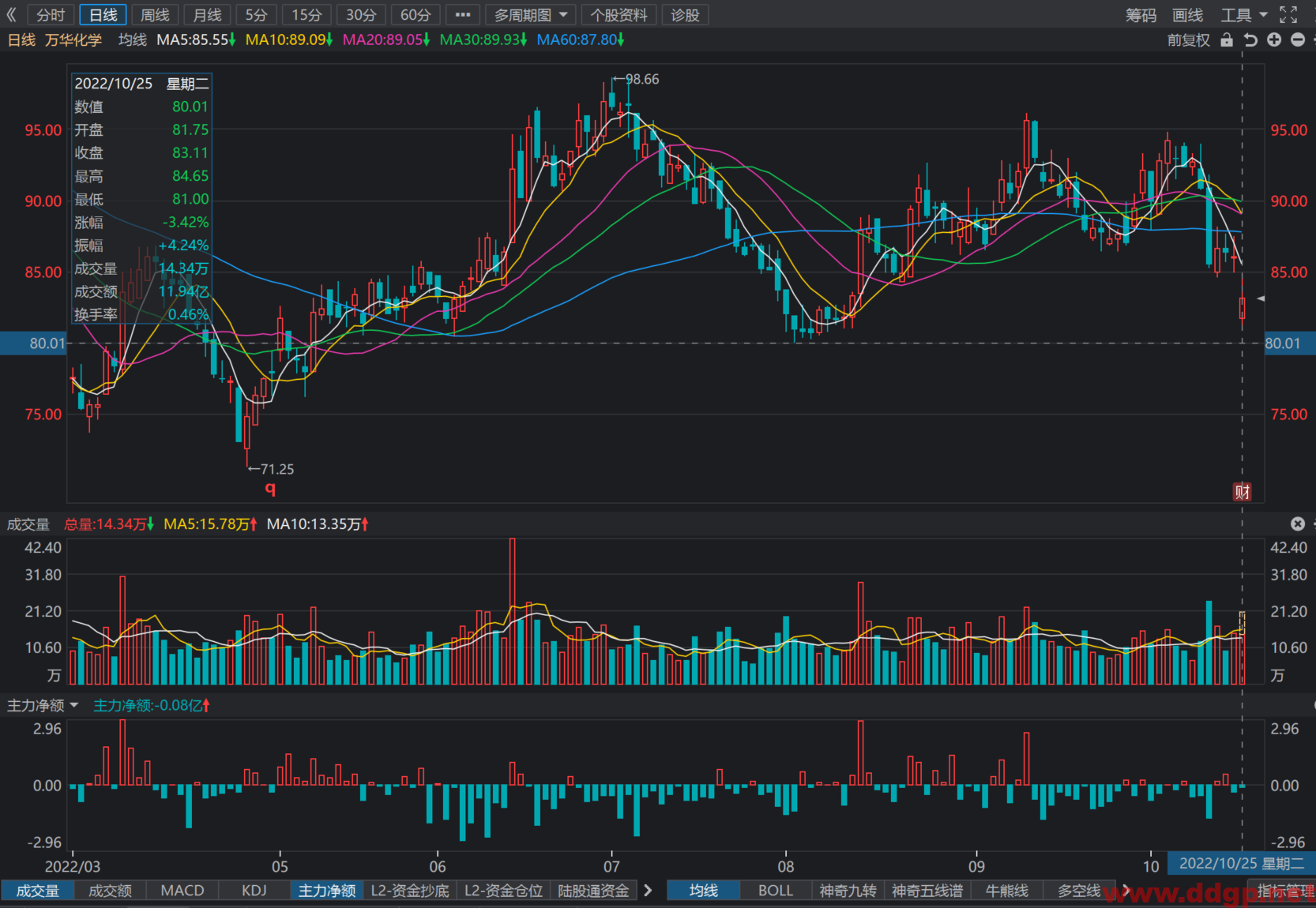Select the 多空线 overlay tab
1316x908 pixels.
1079,891
